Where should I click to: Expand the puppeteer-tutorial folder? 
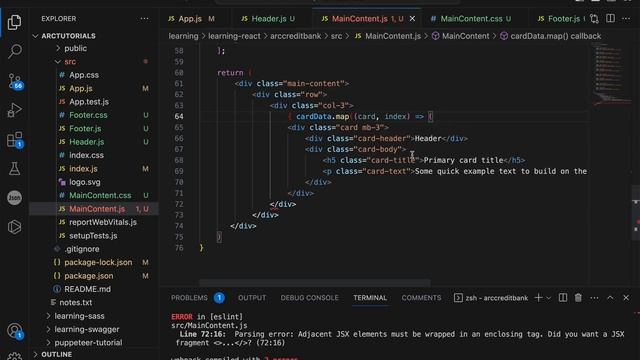88,343
